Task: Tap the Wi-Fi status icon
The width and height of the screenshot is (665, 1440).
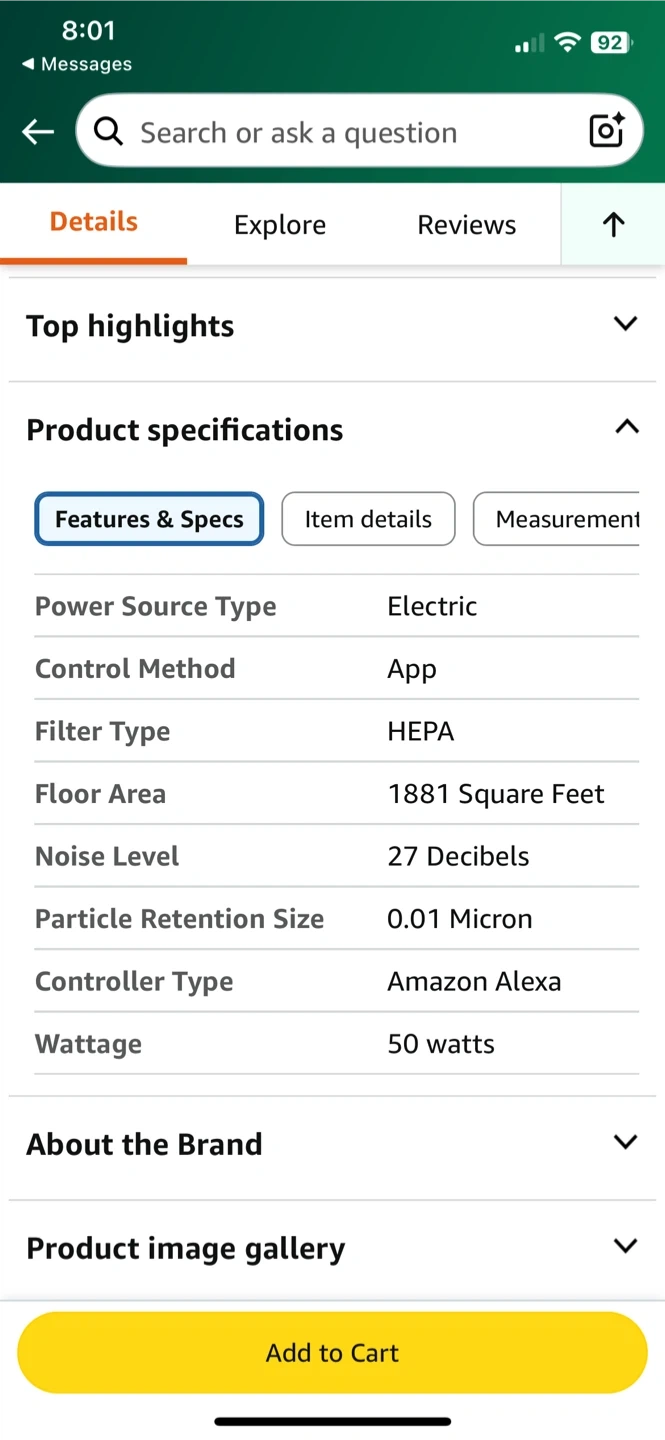Action: coord(568,42)
